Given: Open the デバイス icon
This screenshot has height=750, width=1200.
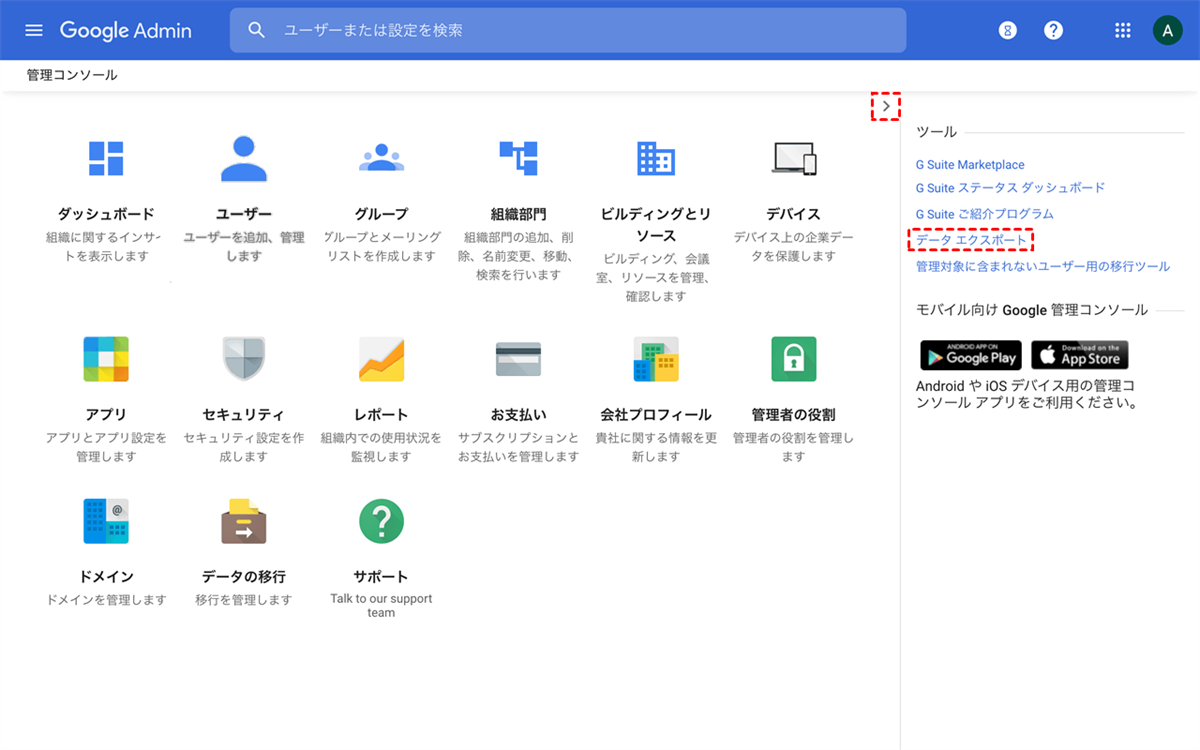Looking at the screenshot, I should pyautogui.click(x=794, y=158).
